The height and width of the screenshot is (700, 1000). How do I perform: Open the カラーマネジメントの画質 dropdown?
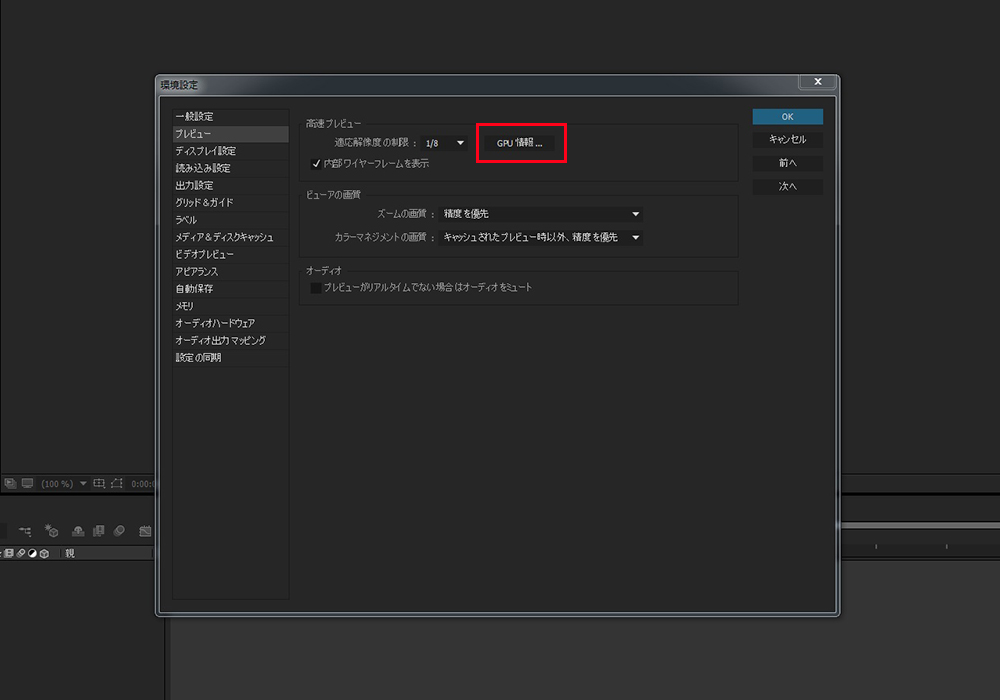click(539, 237)
